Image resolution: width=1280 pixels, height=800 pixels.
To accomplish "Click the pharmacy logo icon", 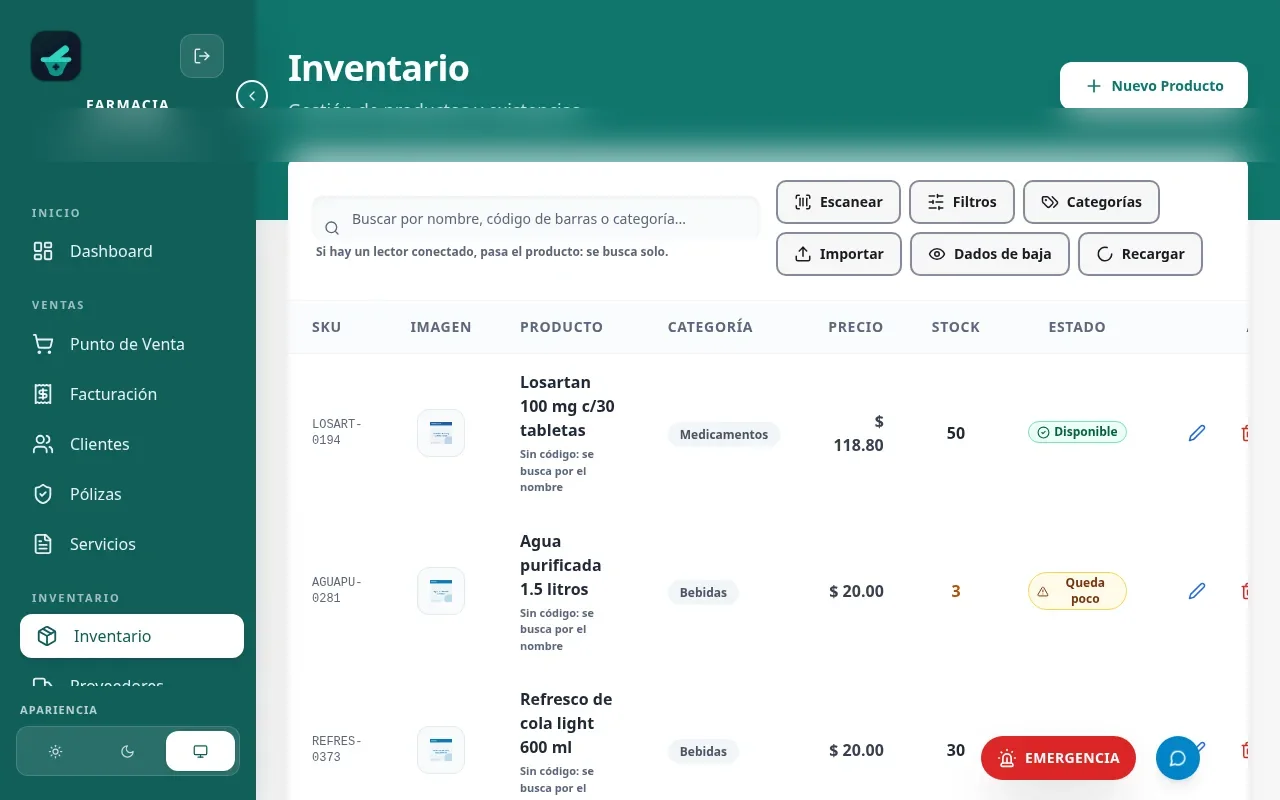I will [x=56, y=56].
